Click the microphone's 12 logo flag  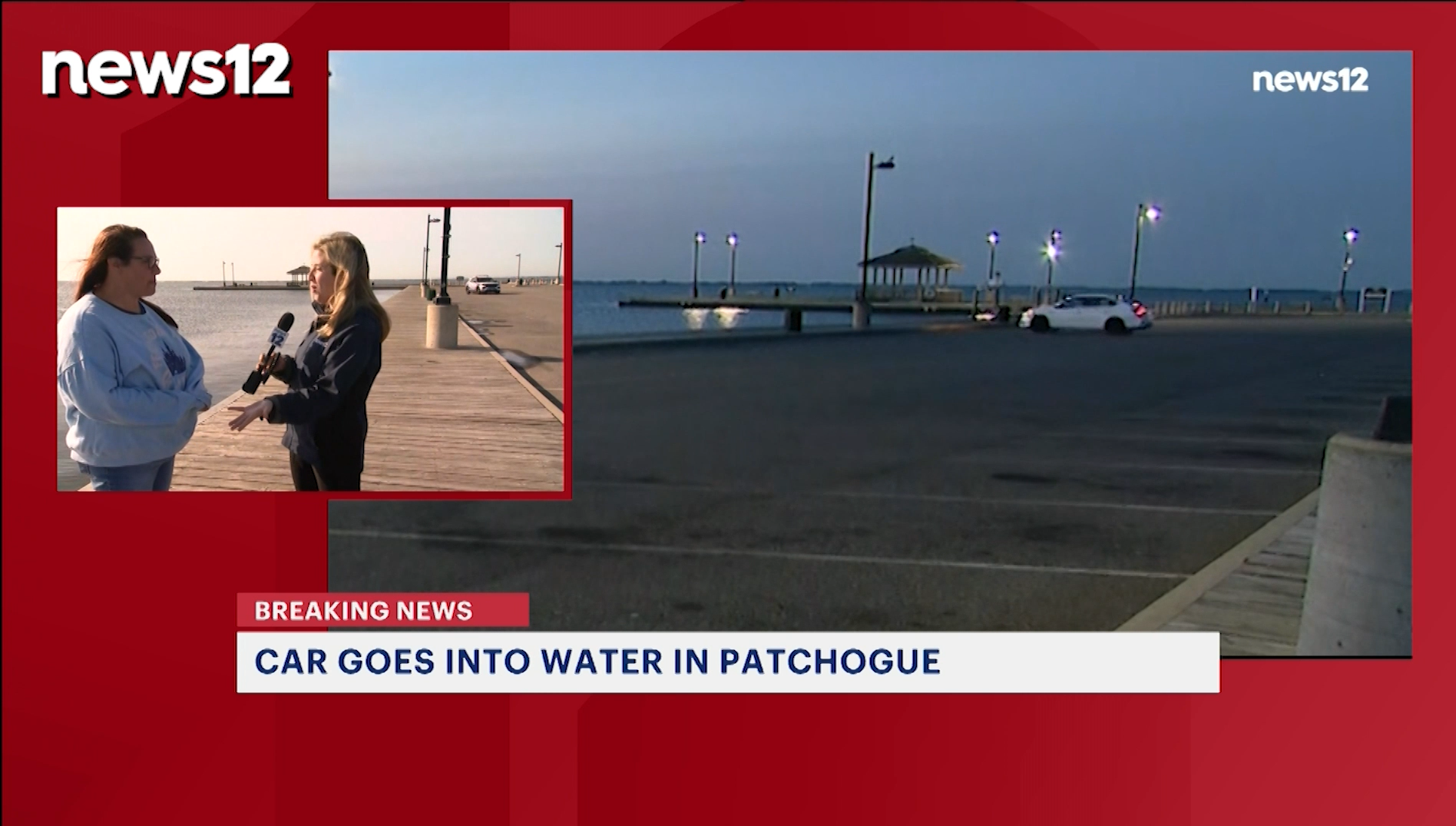278,337
